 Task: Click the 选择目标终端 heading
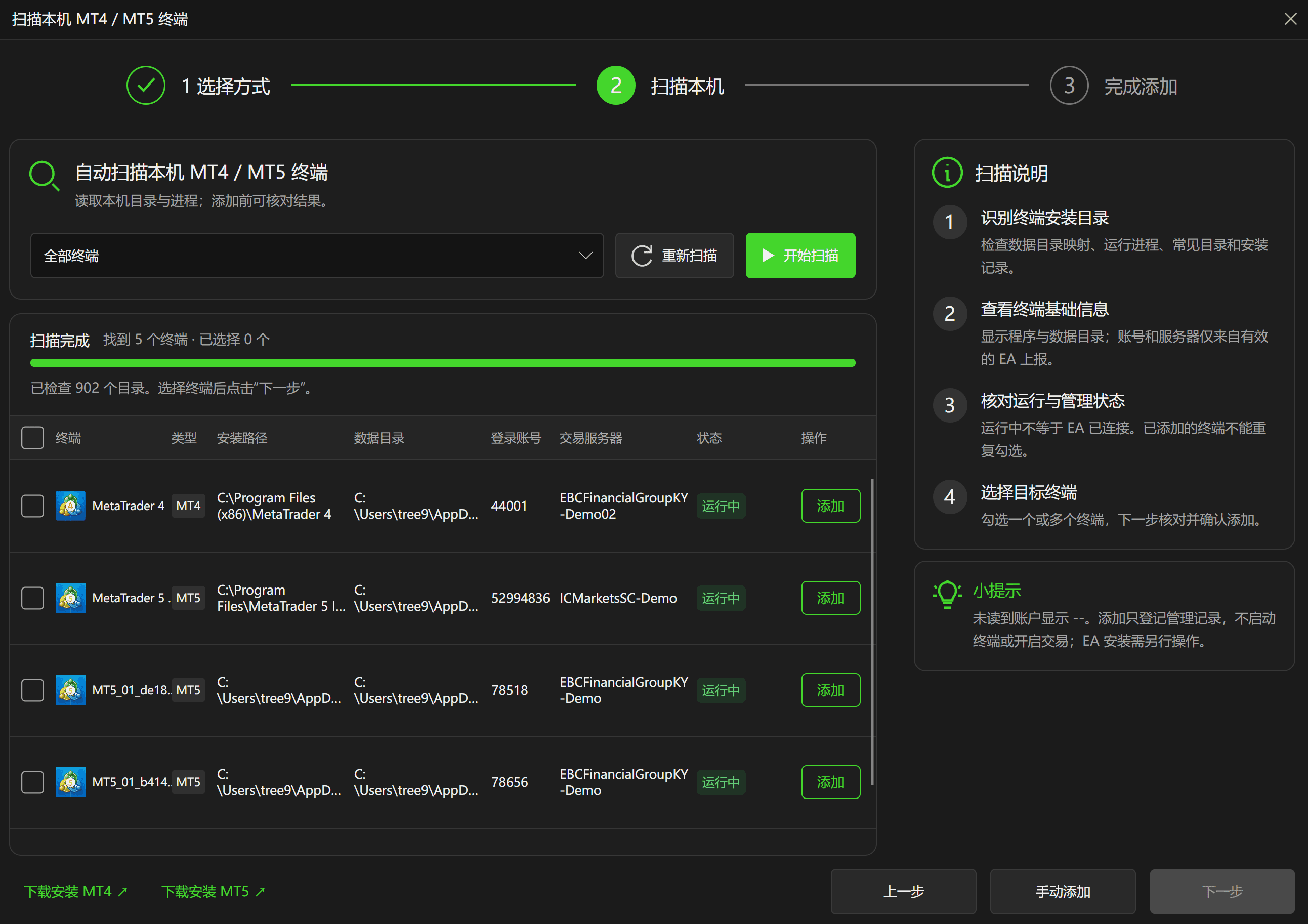click(x=1028, y=493)
